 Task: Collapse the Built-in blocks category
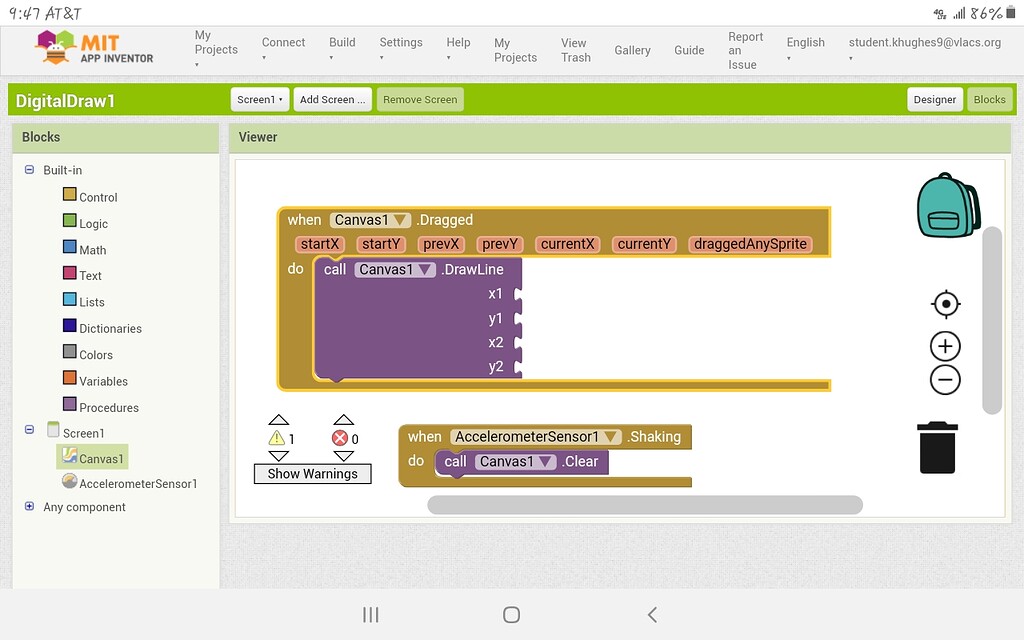coord(29,170)
